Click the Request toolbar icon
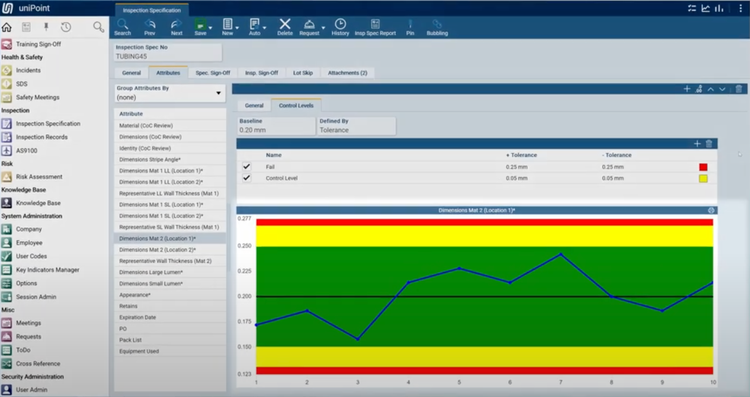The height and width of the screenshot is (397, 750). point(309,27)
